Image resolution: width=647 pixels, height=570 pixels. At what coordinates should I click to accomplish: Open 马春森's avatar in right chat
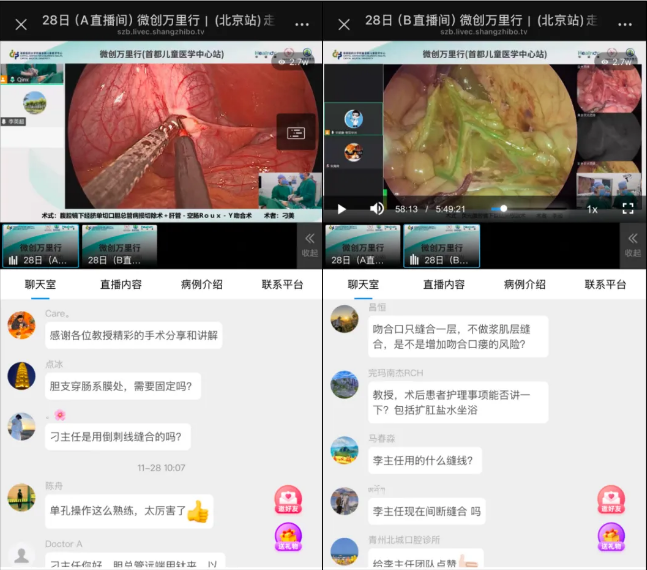click(344, 450)
